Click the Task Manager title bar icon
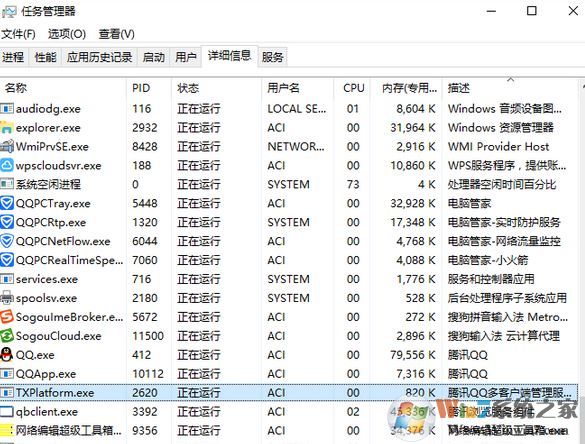Screen dimensions: 585x444 pyautogui.click(x=9, y=11)
